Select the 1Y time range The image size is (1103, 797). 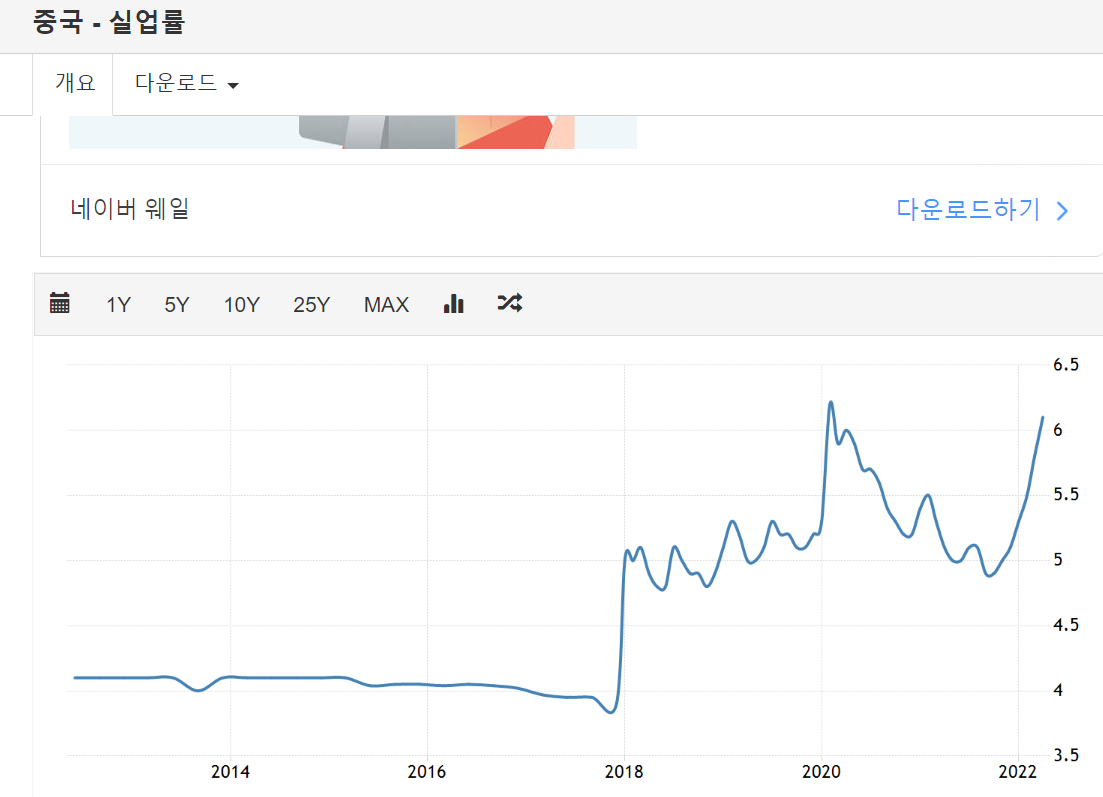[x=119, y=305]
